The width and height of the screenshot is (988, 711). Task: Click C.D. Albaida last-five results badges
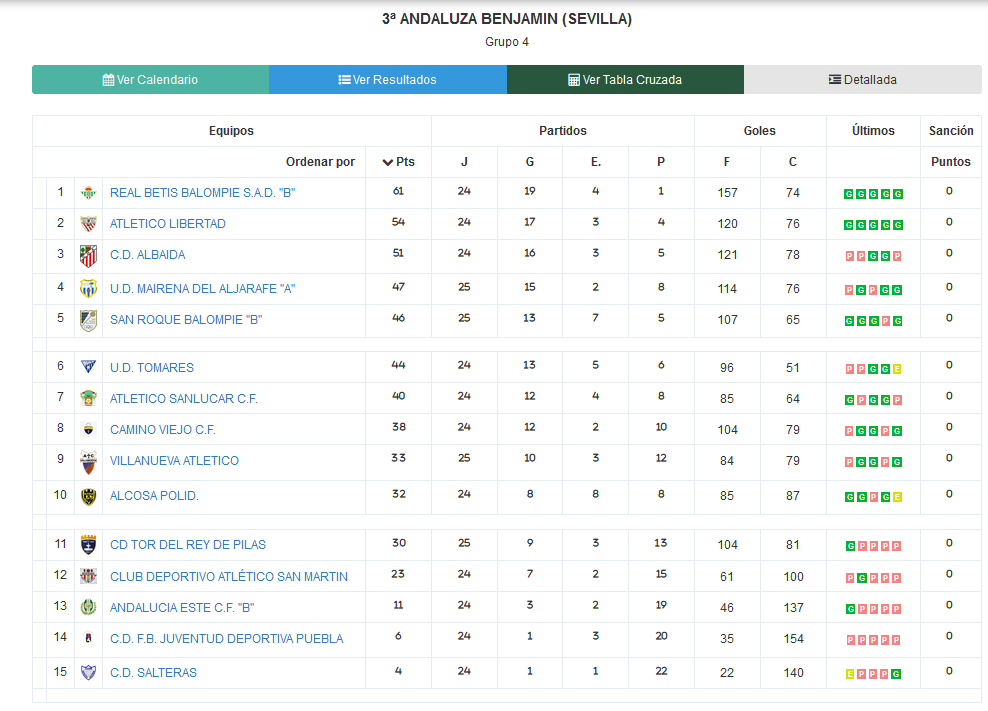point(873,256)
